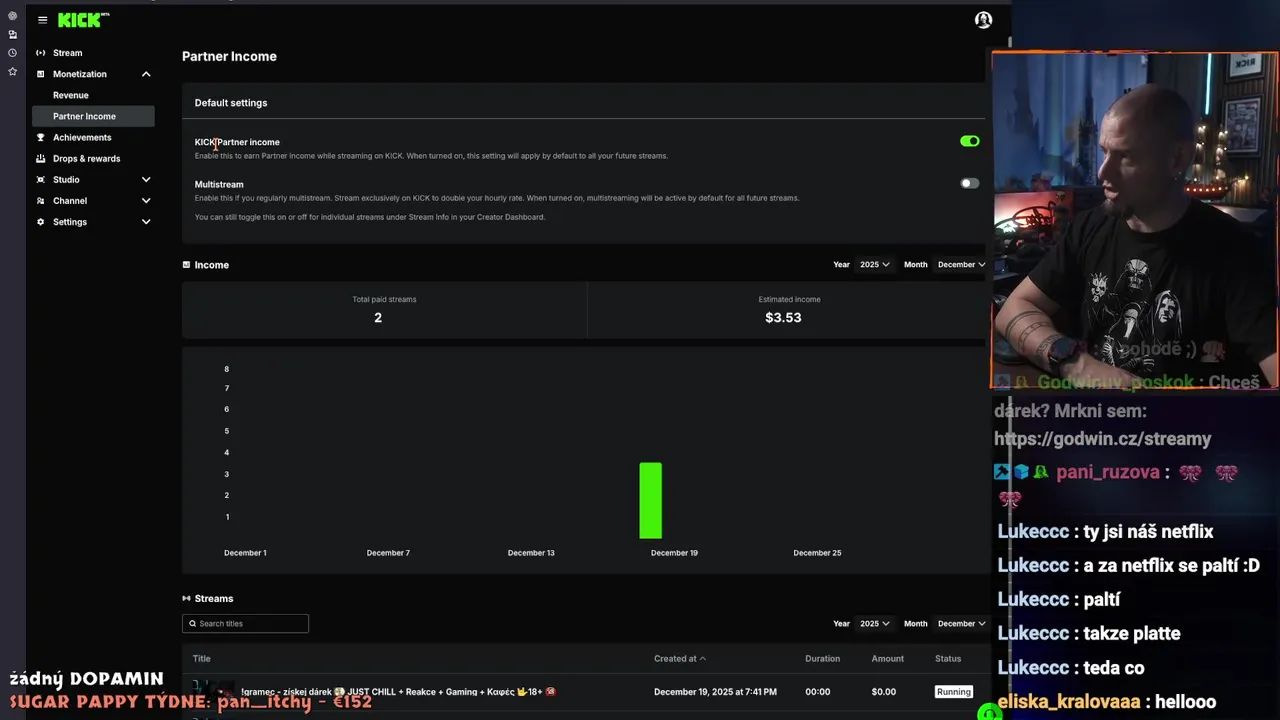The image size is (1280, 720).
Task: Click the Income section header icon
Action: pos(186,265)
